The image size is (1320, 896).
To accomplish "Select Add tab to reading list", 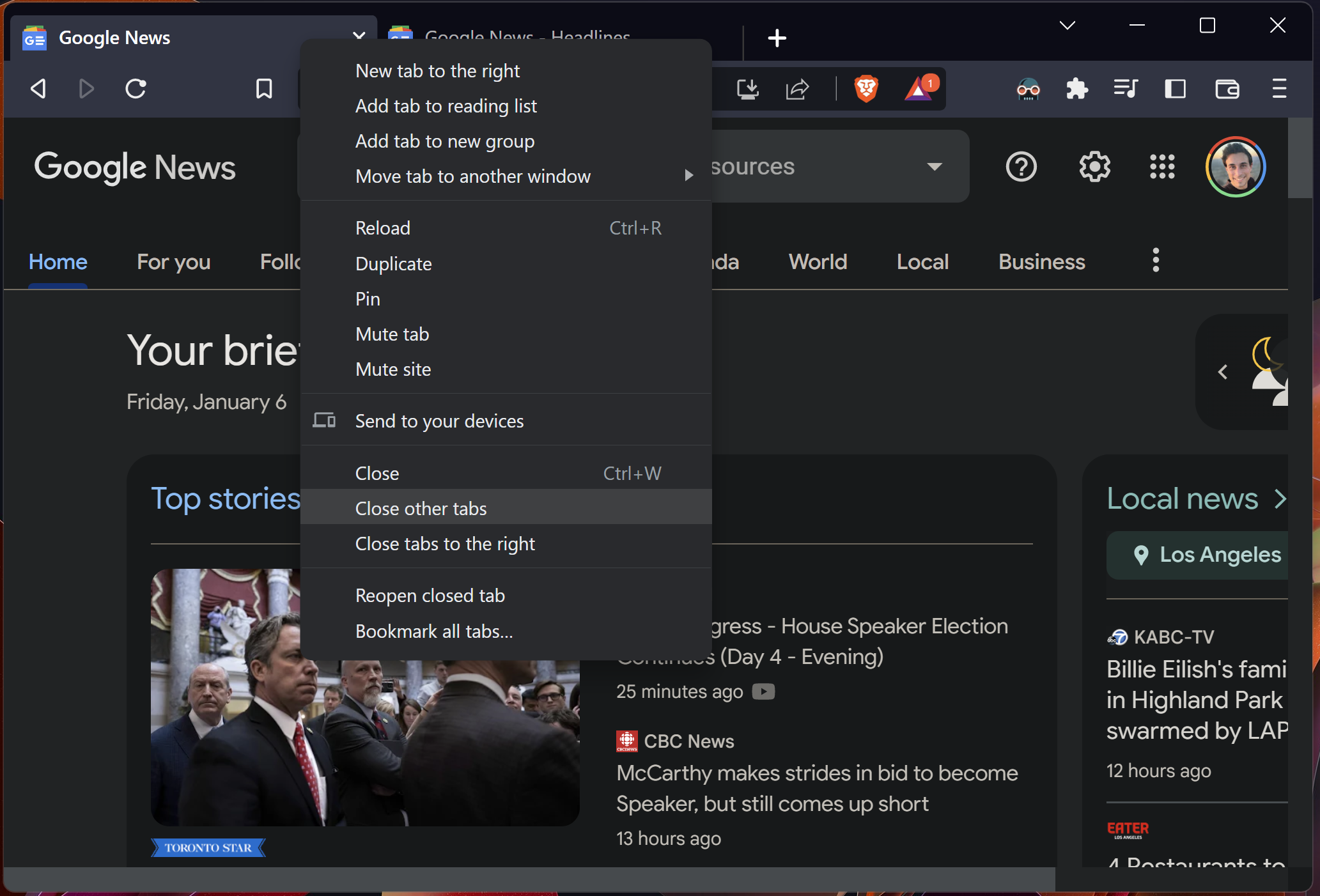I will pos(506,106).
